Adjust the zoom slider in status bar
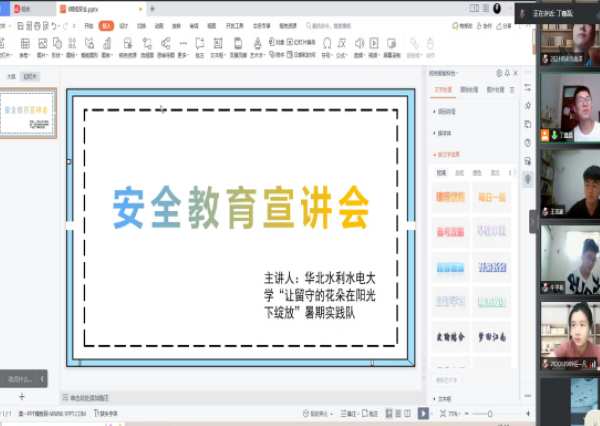 [x=489, y=413]
